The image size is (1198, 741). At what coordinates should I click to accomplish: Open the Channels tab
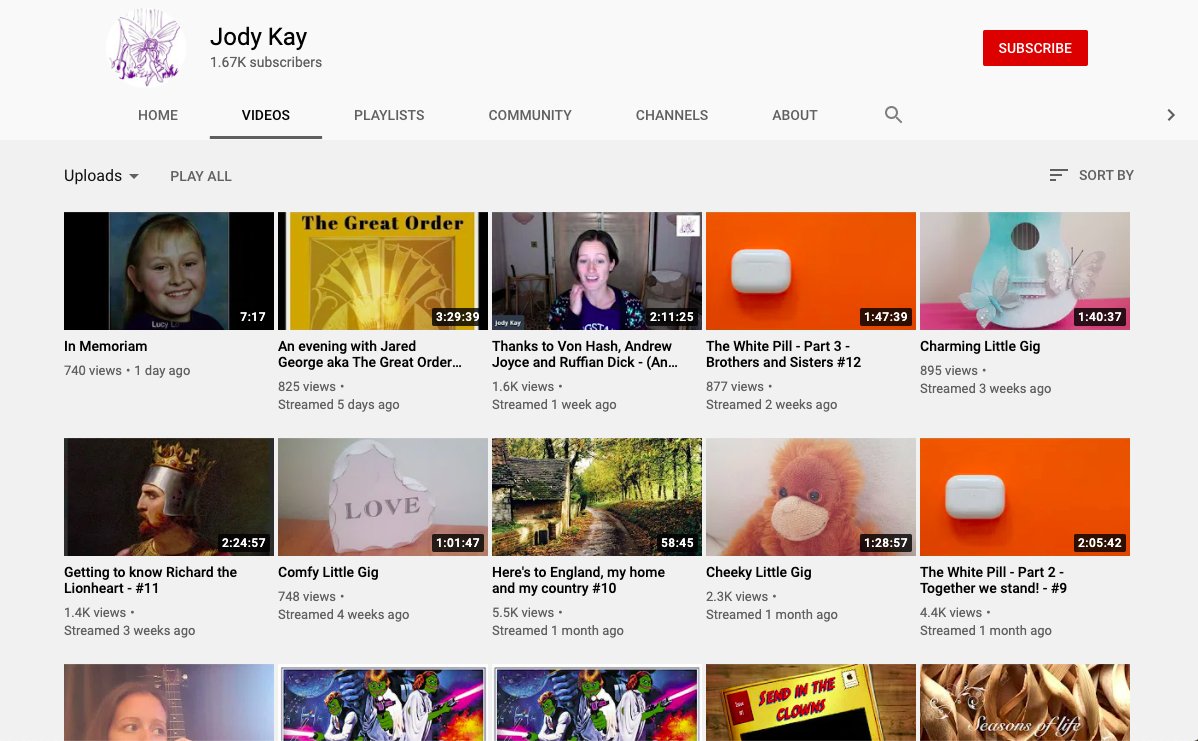[672, 115]
